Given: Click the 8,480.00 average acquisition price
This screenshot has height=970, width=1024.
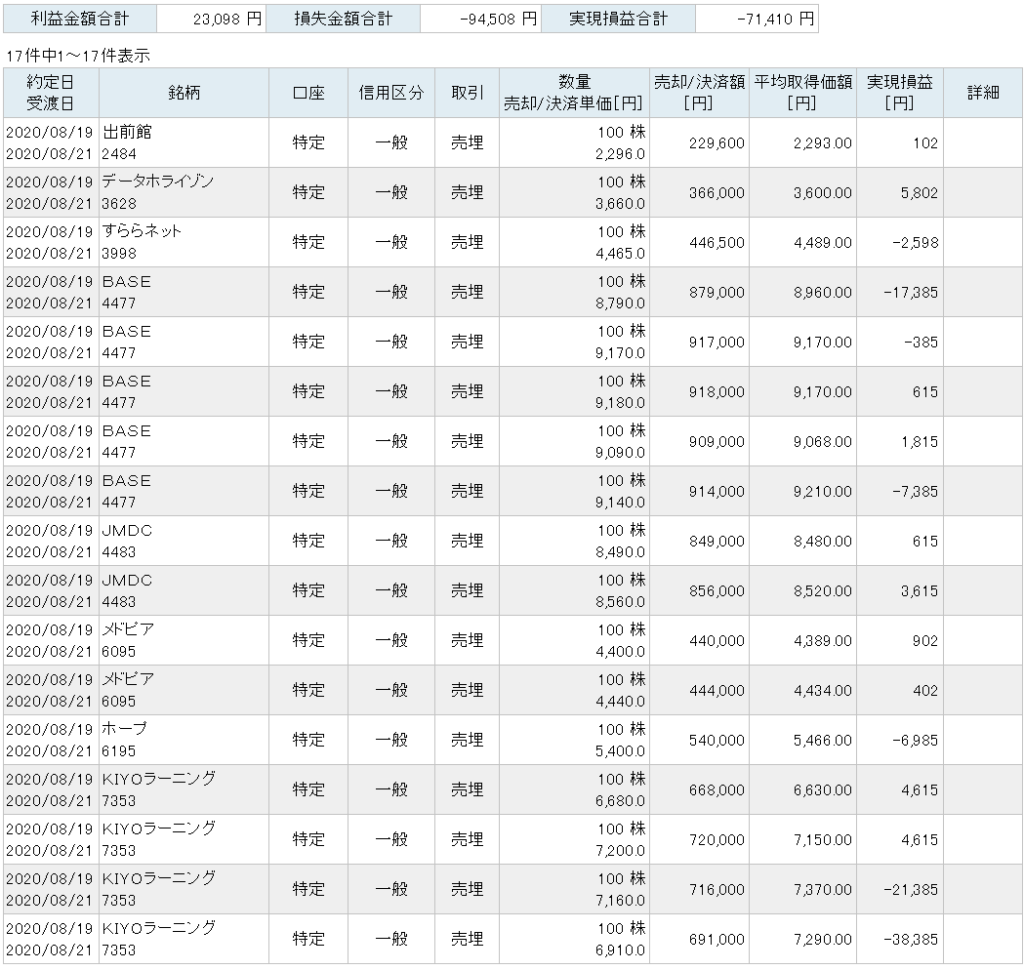Looking at the screenshot, I should tap(822, 541).
